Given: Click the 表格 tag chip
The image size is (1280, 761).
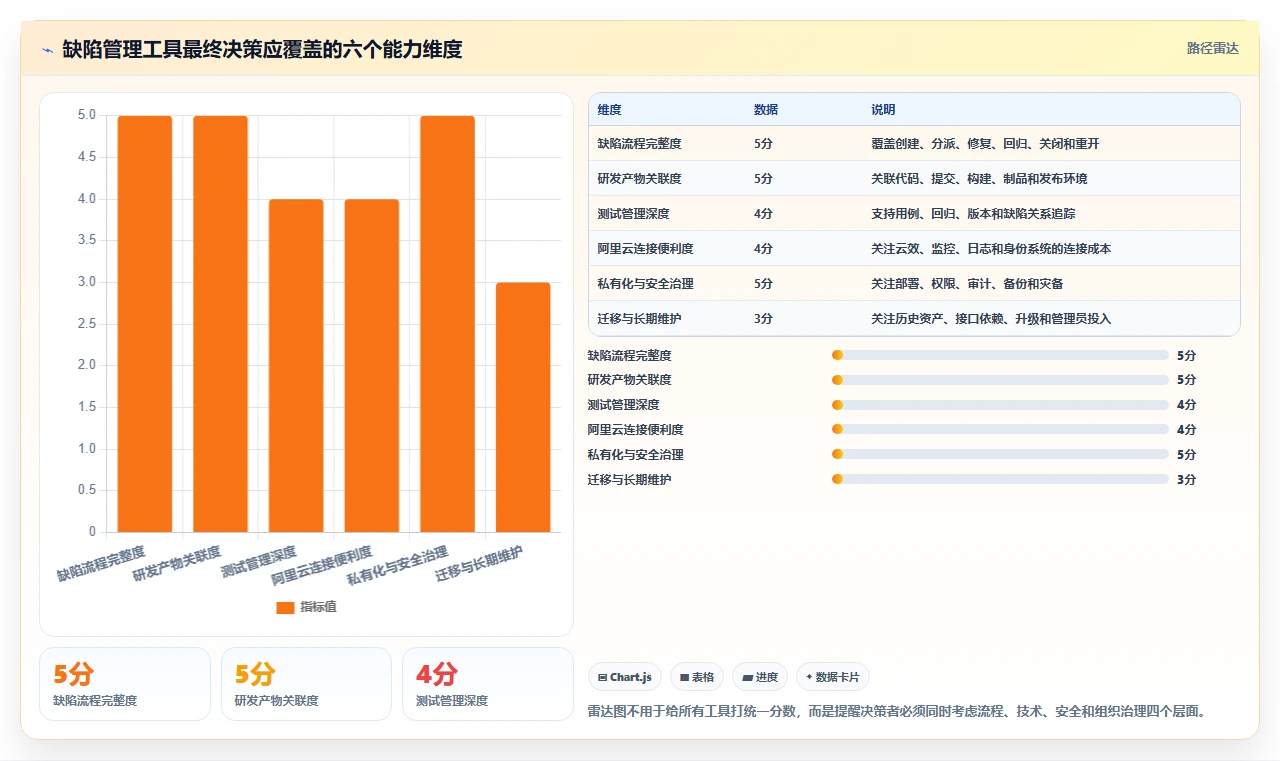Looking at the screenshot, I should 697,677.
